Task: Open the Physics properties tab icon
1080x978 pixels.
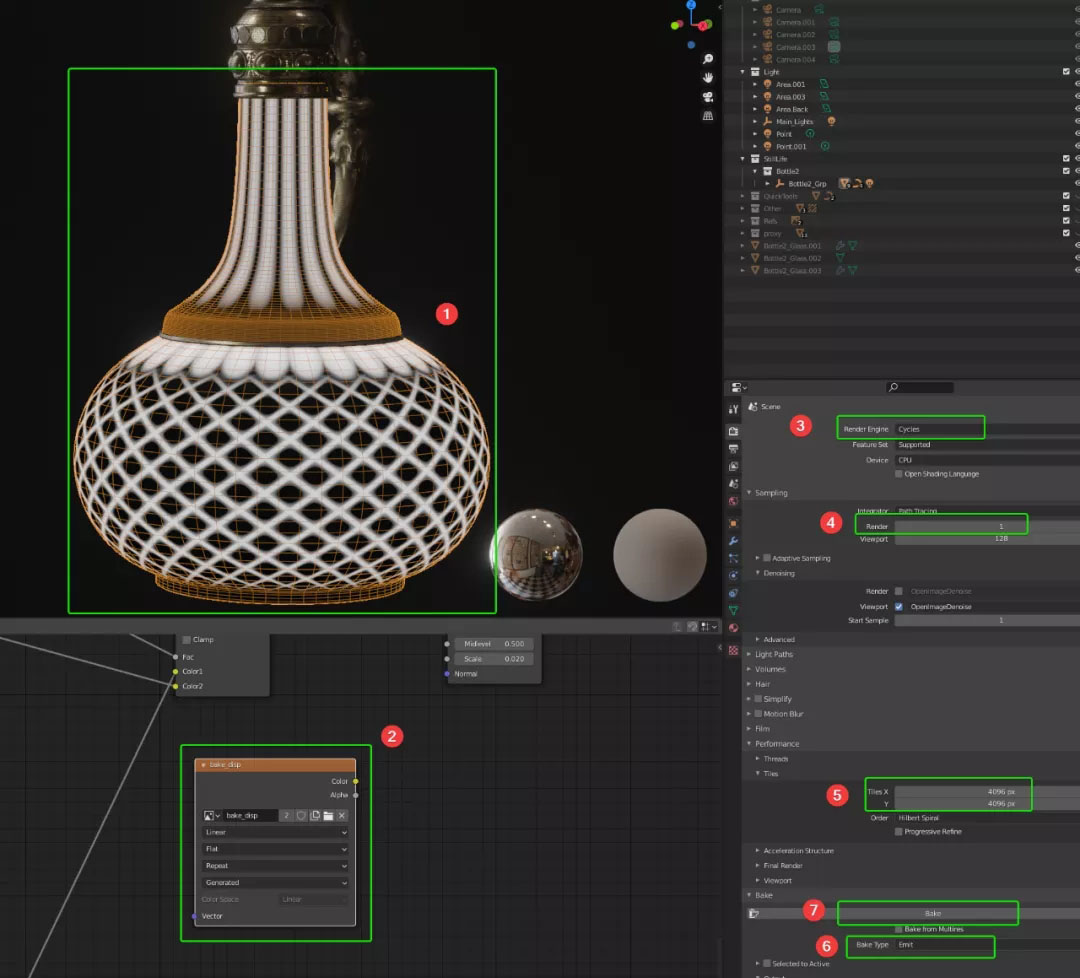Action: (734, 575)
